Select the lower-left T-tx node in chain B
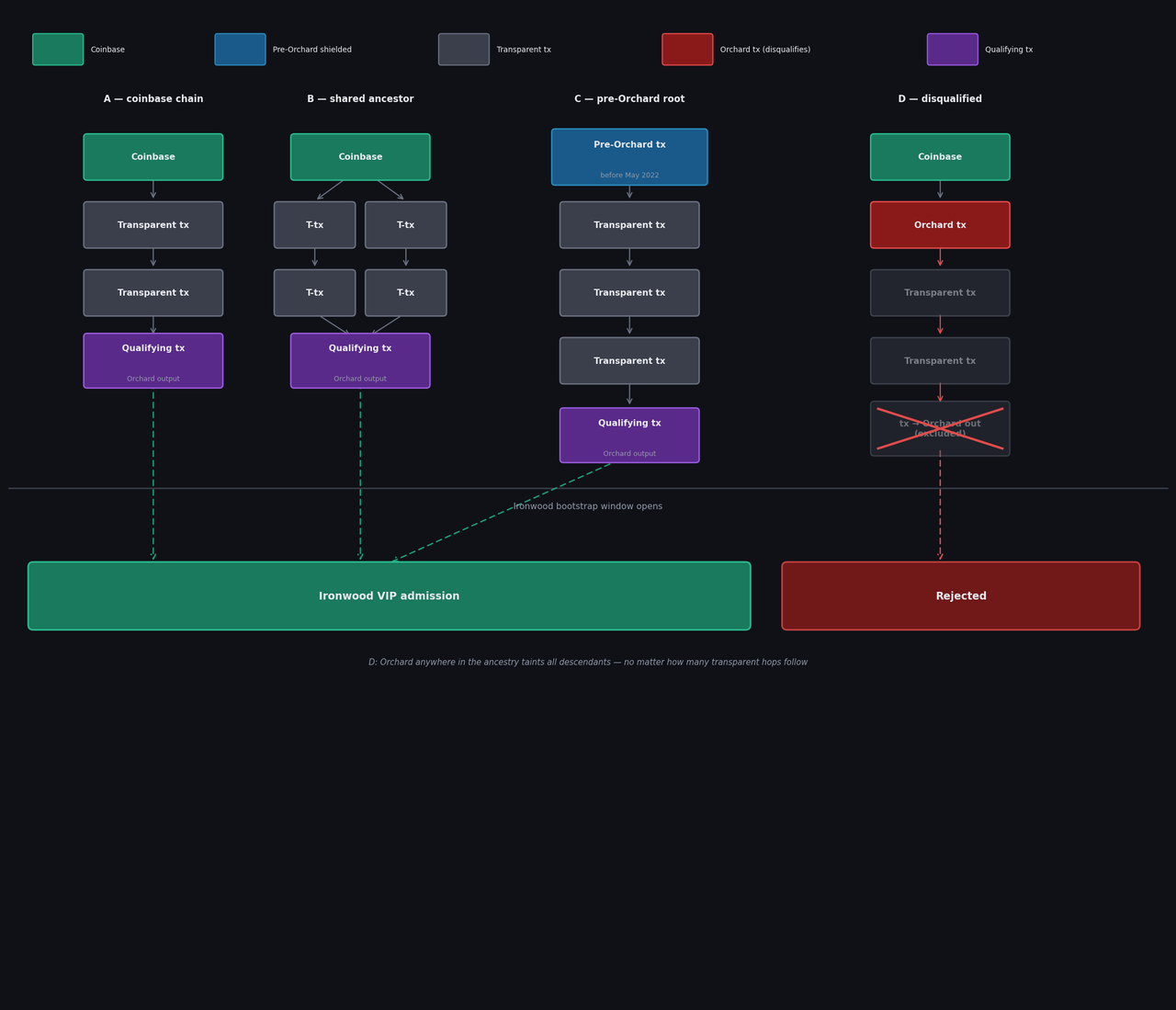The height and width of the screenshot is (1010, 1176). coord(315,293)
